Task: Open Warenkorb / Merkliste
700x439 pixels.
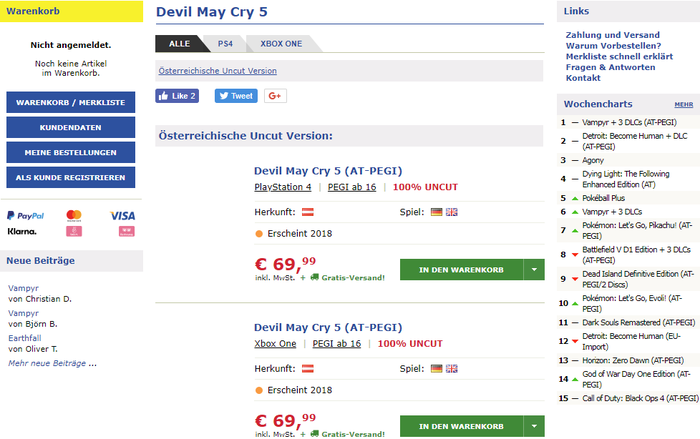Action: (x=69, y=103)
